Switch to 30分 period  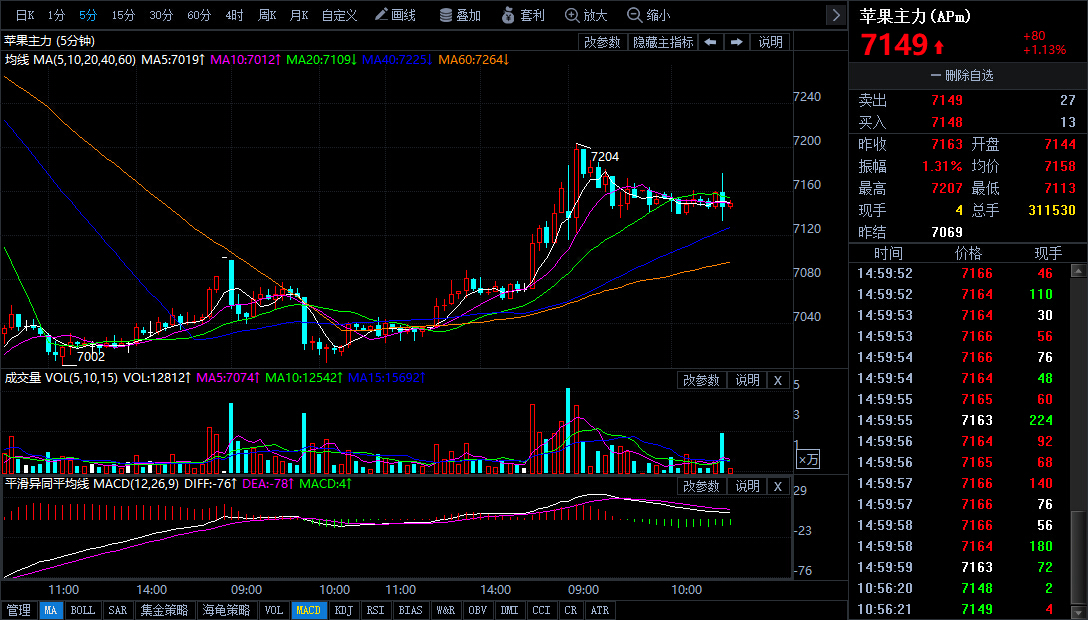tap(161, 15)
